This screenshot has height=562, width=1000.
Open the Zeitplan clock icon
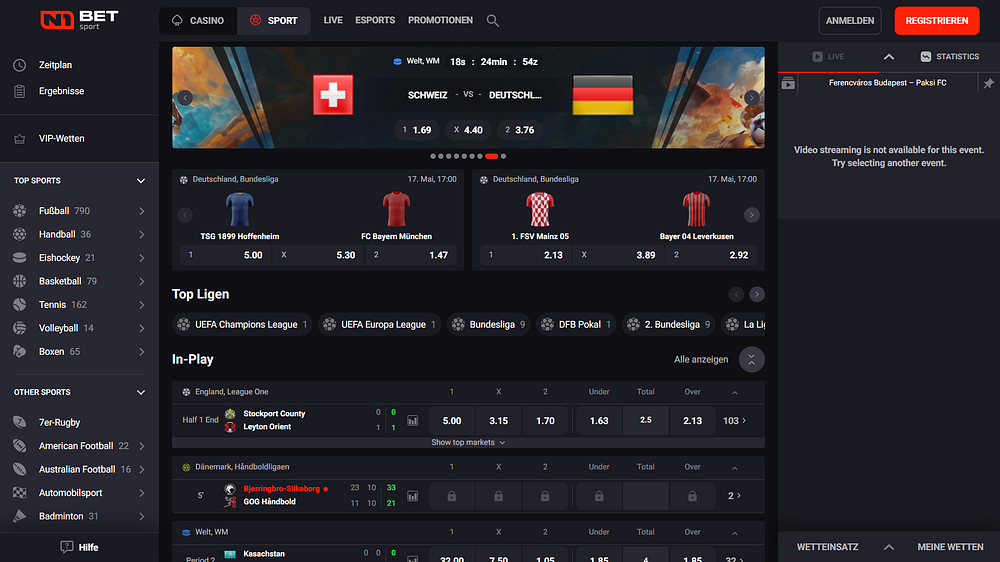(x=20, y=65)
